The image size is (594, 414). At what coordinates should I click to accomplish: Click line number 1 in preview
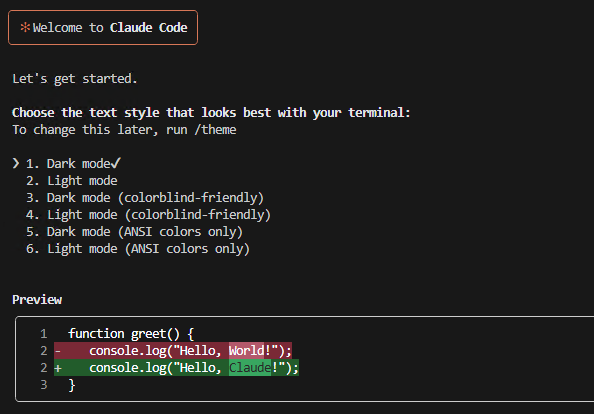pyautogui.click(x=44, y=334)
